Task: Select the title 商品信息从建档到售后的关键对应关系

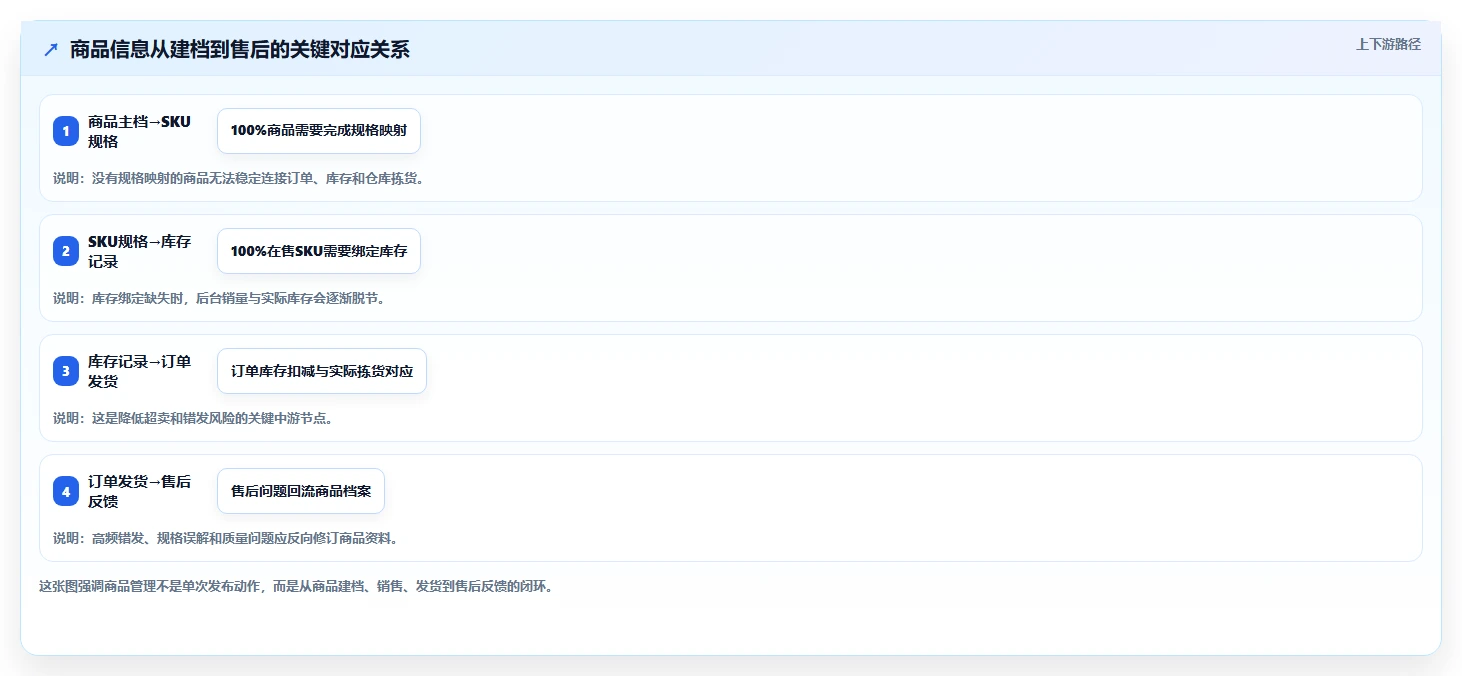Action: [240, 50]
